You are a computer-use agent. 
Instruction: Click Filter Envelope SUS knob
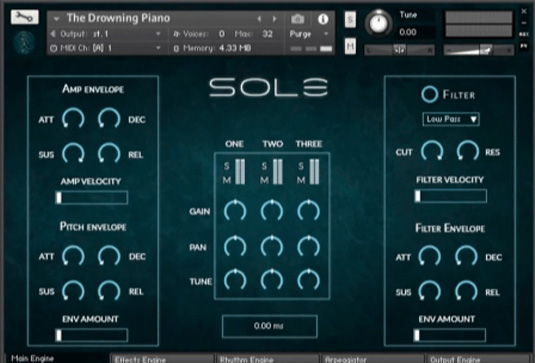pyautogui.click(x=430, y=291)
